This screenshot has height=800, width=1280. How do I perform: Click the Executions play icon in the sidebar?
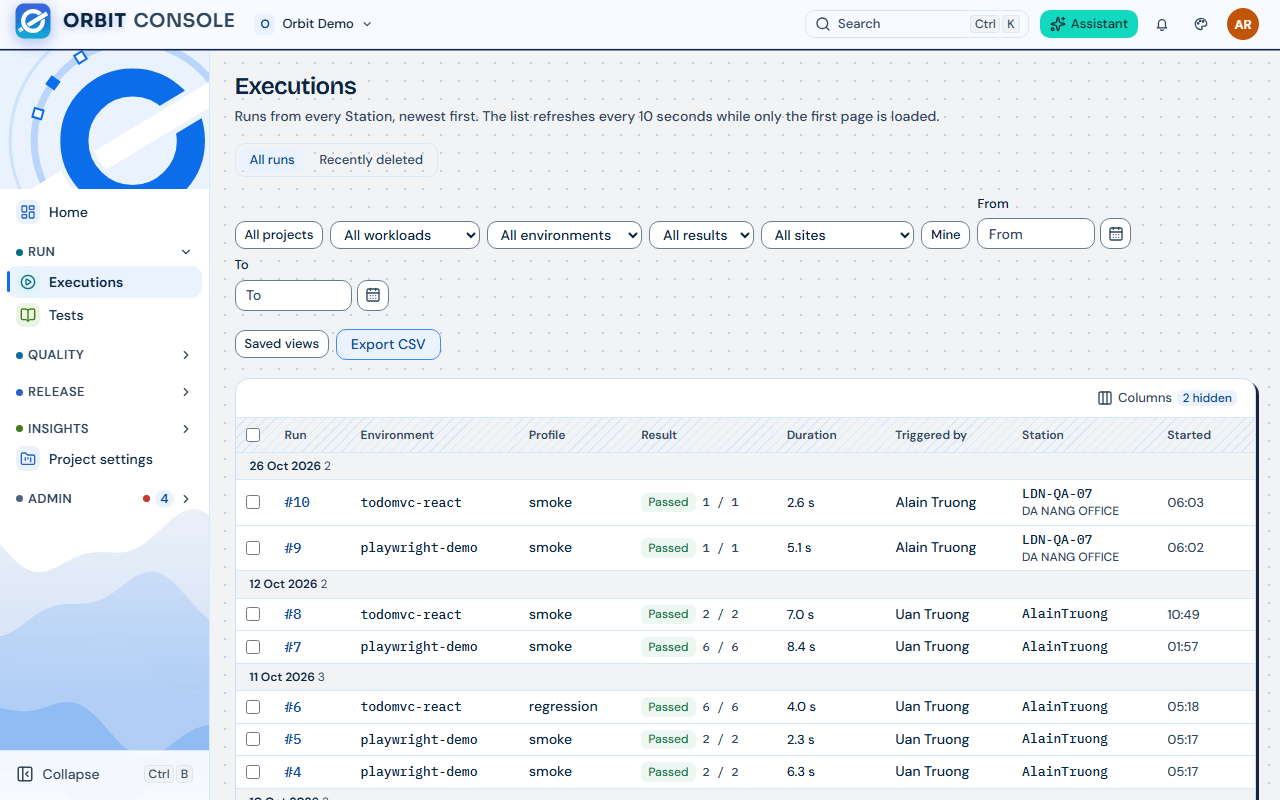click(x=28, y=282)
